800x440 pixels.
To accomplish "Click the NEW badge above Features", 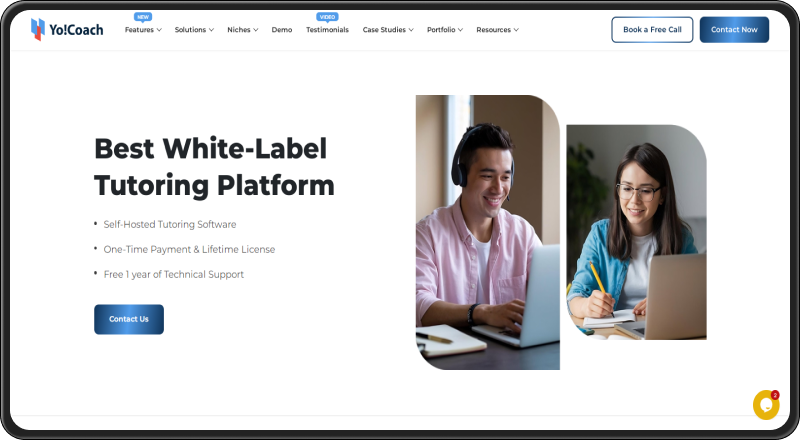I will pyautogui.click(x=143, y=17).
